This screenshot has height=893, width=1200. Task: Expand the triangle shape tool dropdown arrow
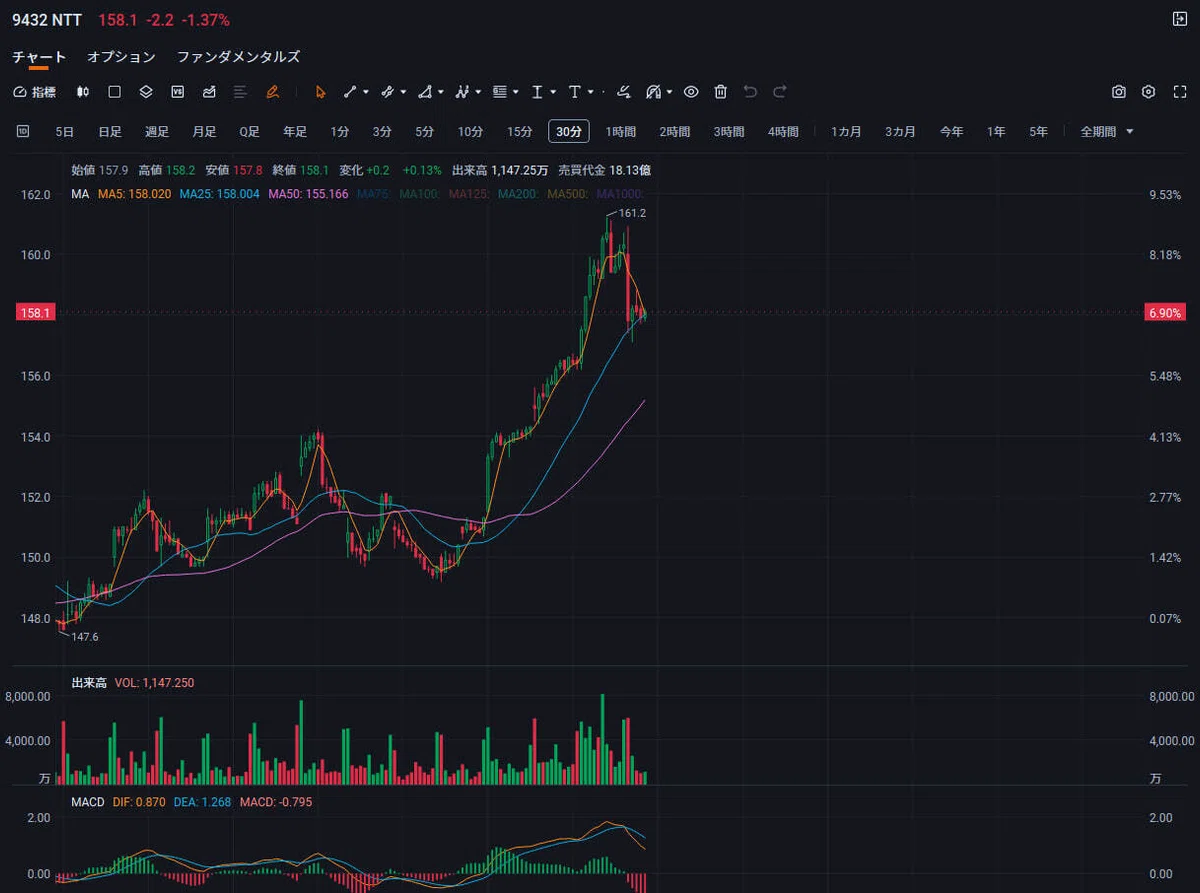pos(441,92)
